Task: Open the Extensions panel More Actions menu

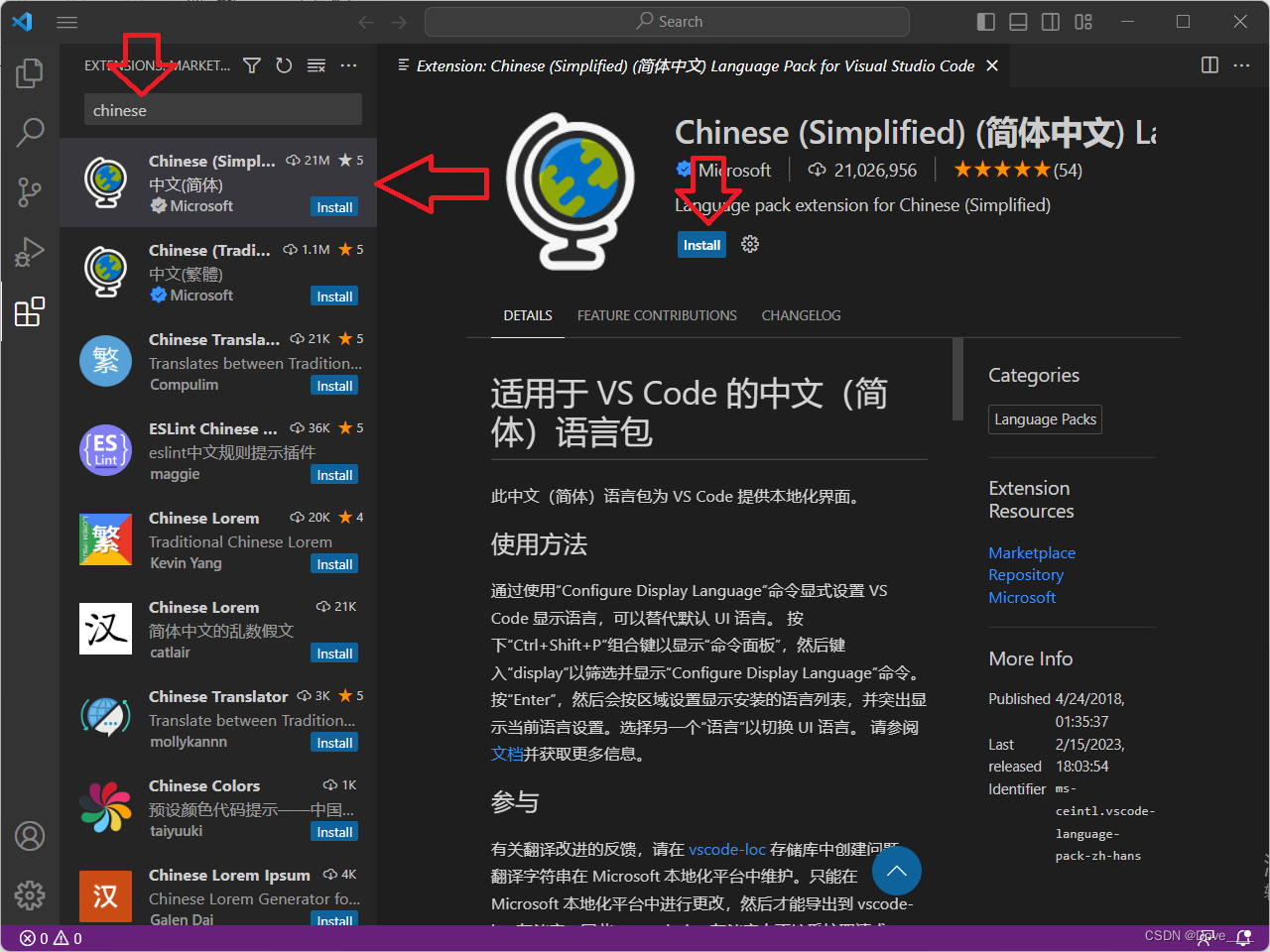Action: pos(348,64)
